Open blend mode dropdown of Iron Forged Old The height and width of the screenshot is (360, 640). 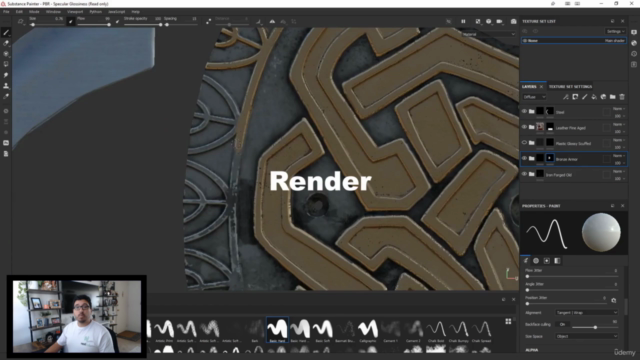tap(619, 171)
